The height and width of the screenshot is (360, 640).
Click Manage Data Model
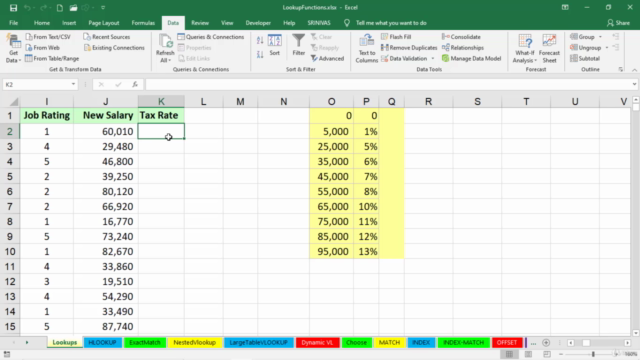pyautogui.click(x=471, y=58)
